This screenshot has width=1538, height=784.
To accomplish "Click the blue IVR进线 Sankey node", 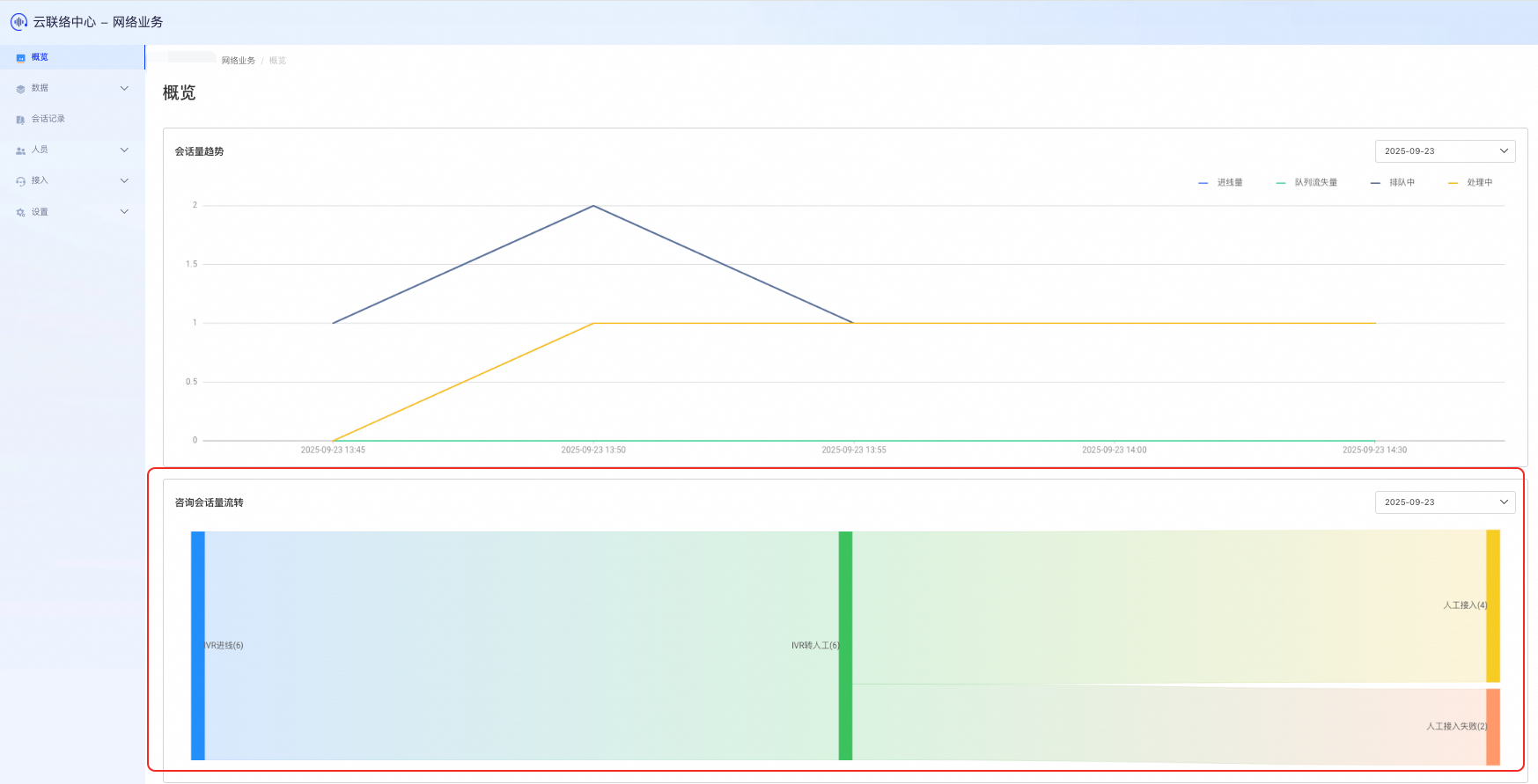I will tap(198, 646).
